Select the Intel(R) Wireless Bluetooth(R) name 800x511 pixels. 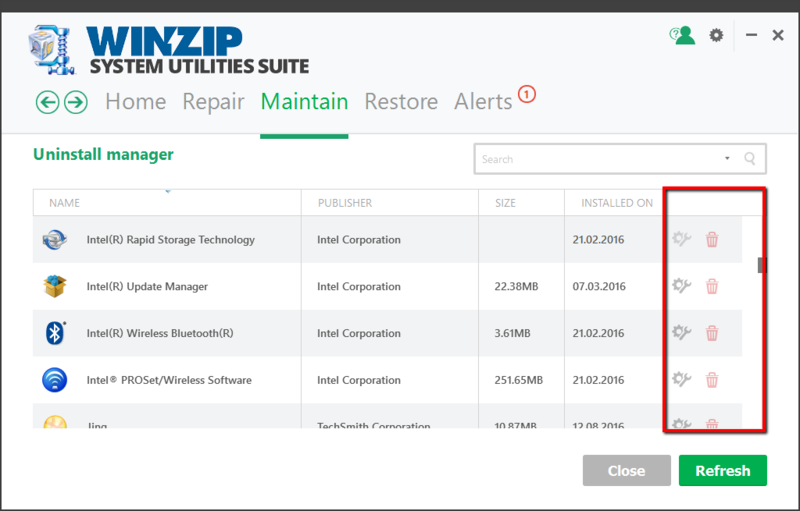(160, 334)
